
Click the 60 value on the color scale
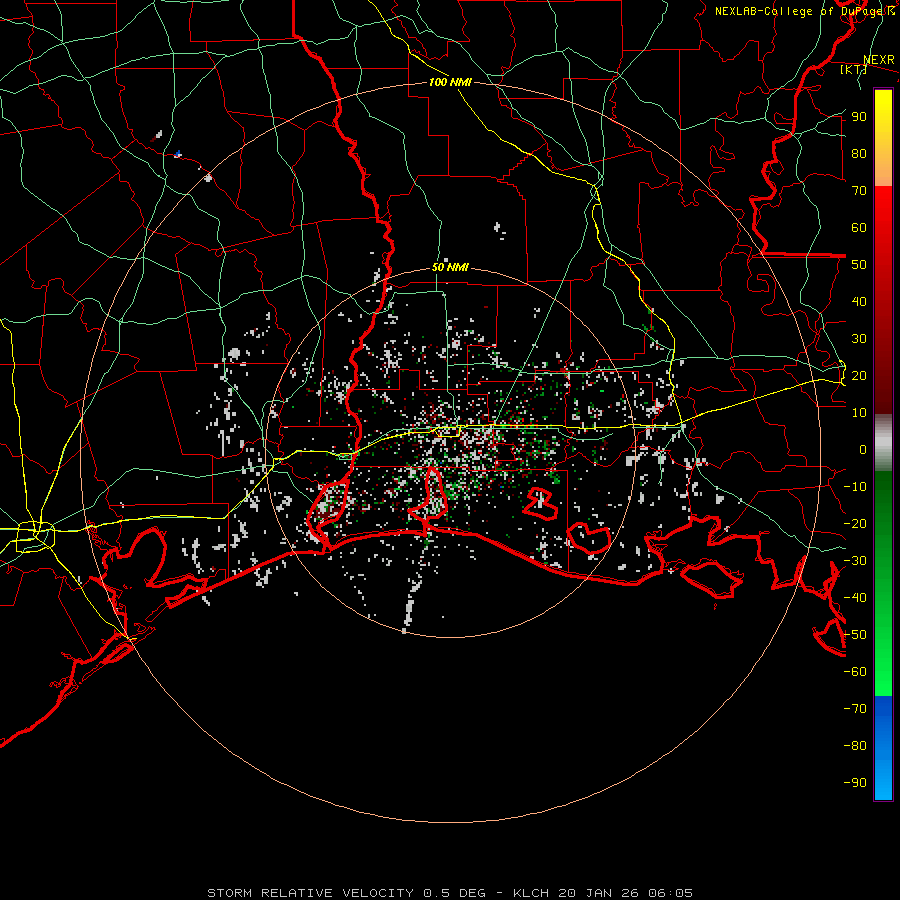[859, 227]
